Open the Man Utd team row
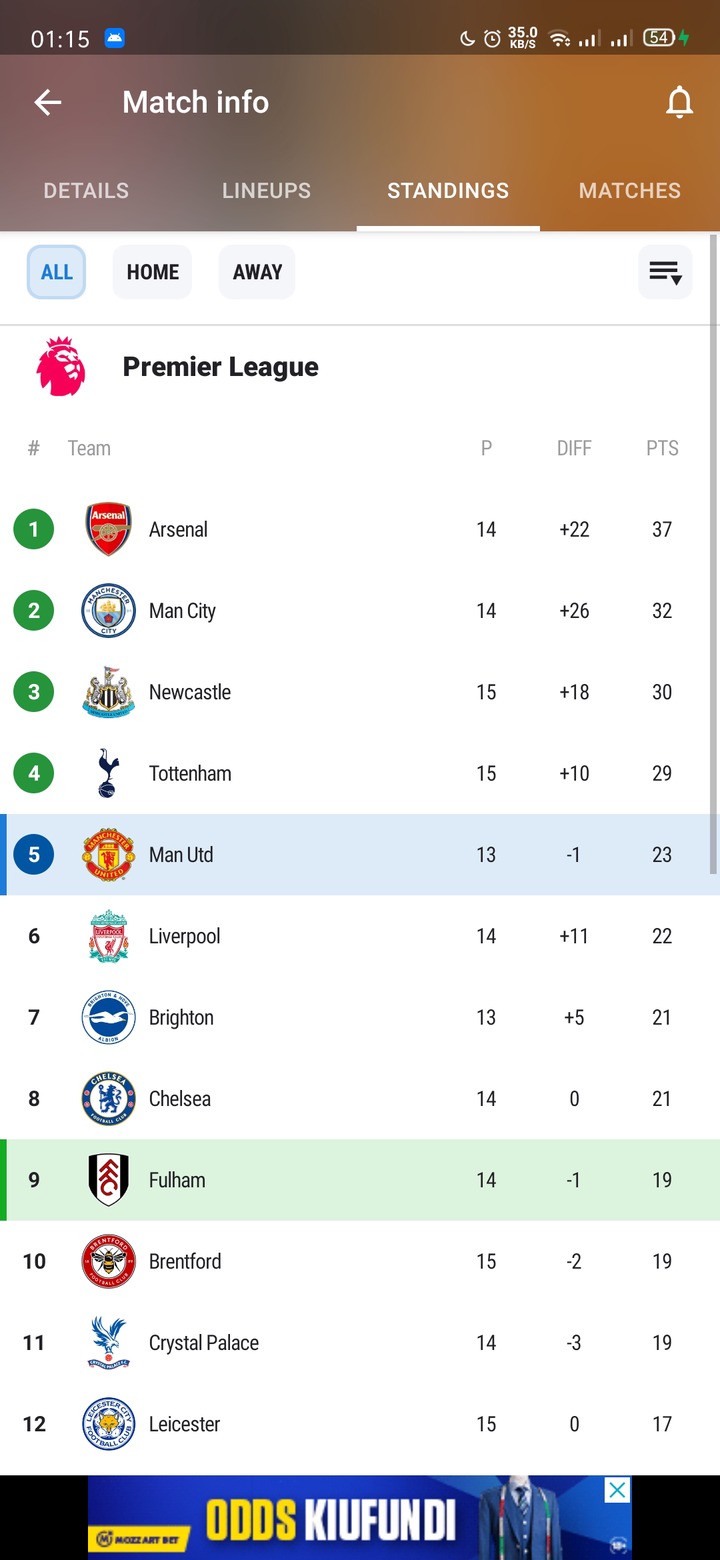The image size is (720, 1560). point(360,855)
